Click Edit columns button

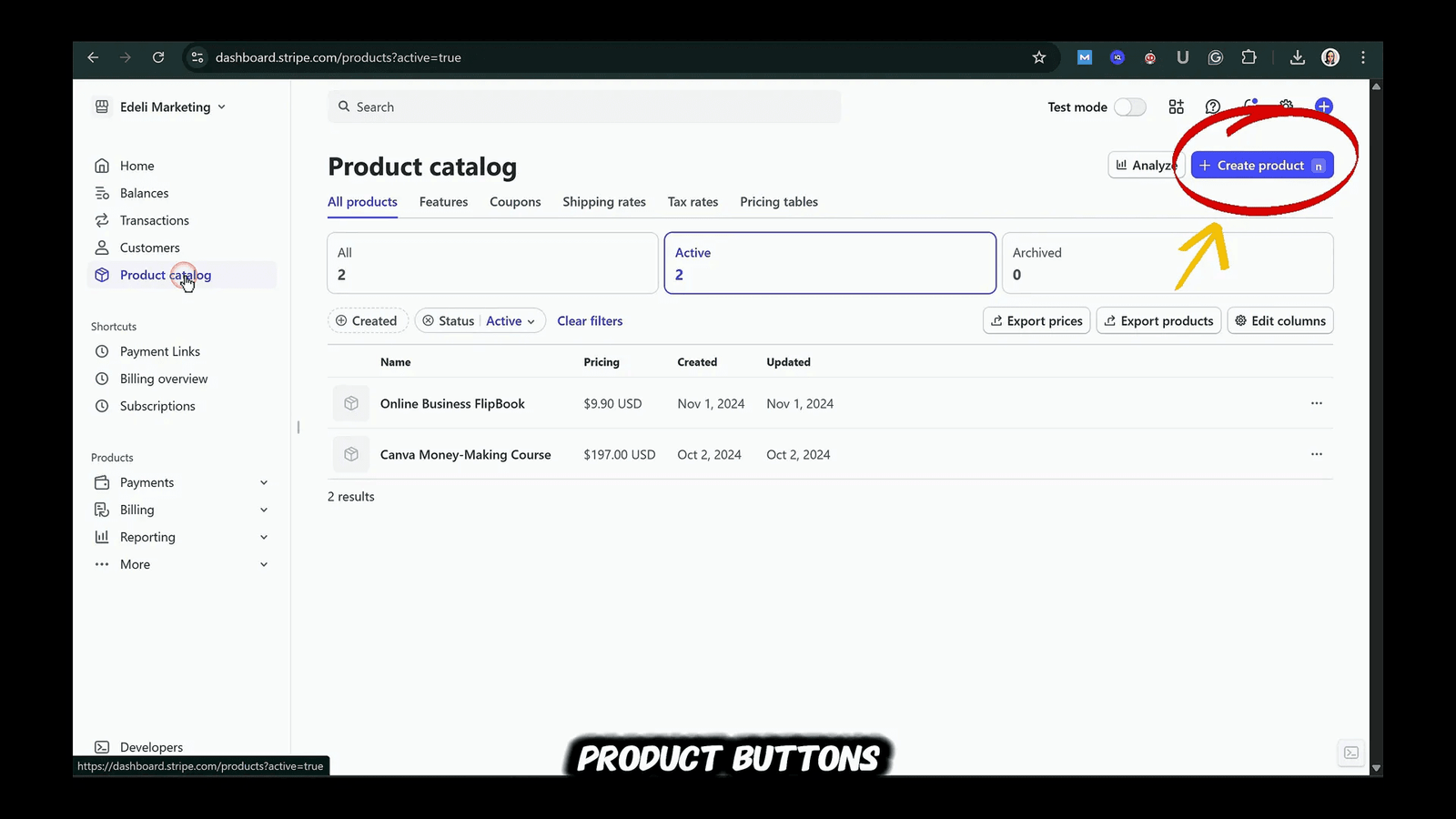pyautogui.click(x=1280, y=320)
